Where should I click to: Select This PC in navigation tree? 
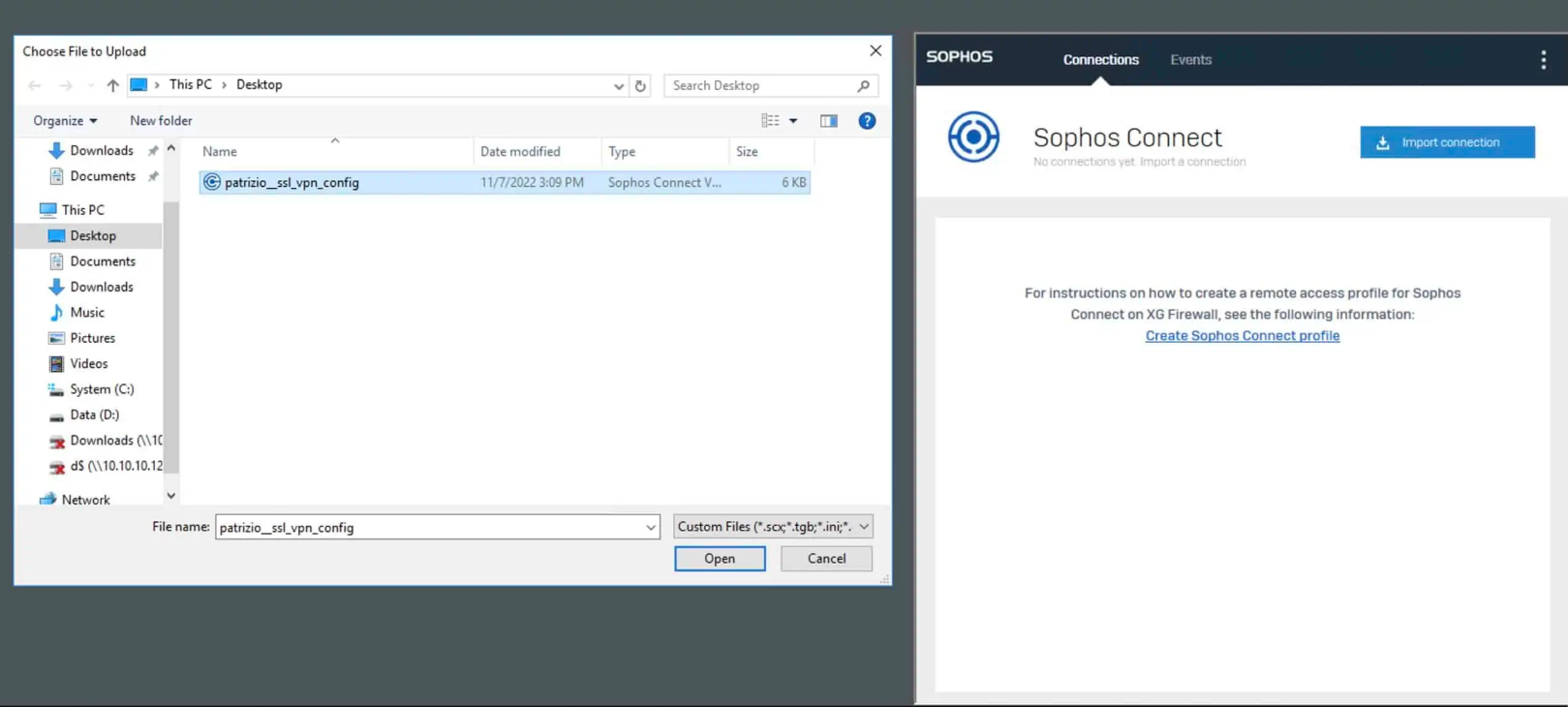(x=82, y=209)
